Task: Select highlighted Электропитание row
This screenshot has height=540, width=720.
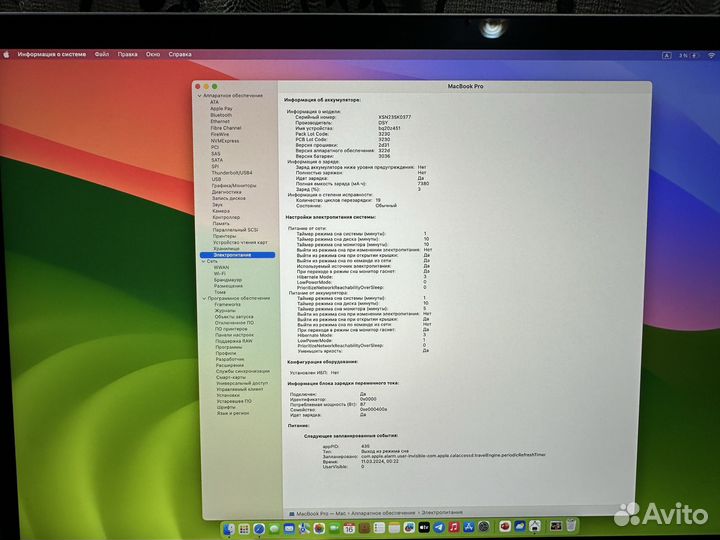Action: 237,254
